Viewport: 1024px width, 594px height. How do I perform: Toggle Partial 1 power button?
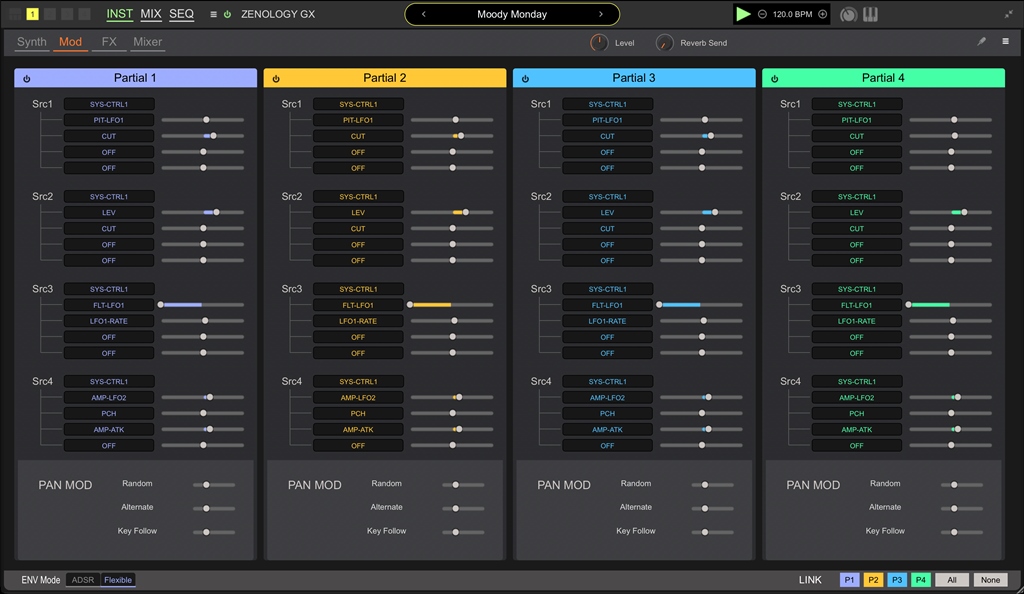[x=26, y=78]
